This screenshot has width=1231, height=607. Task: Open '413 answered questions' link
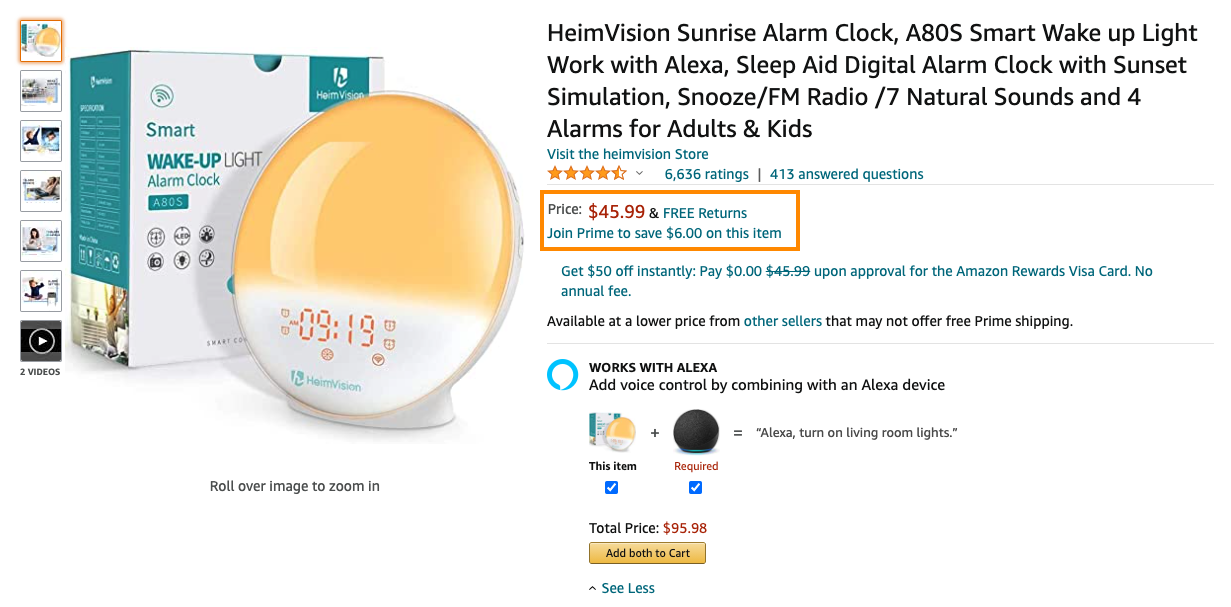(x=846, y=174)
